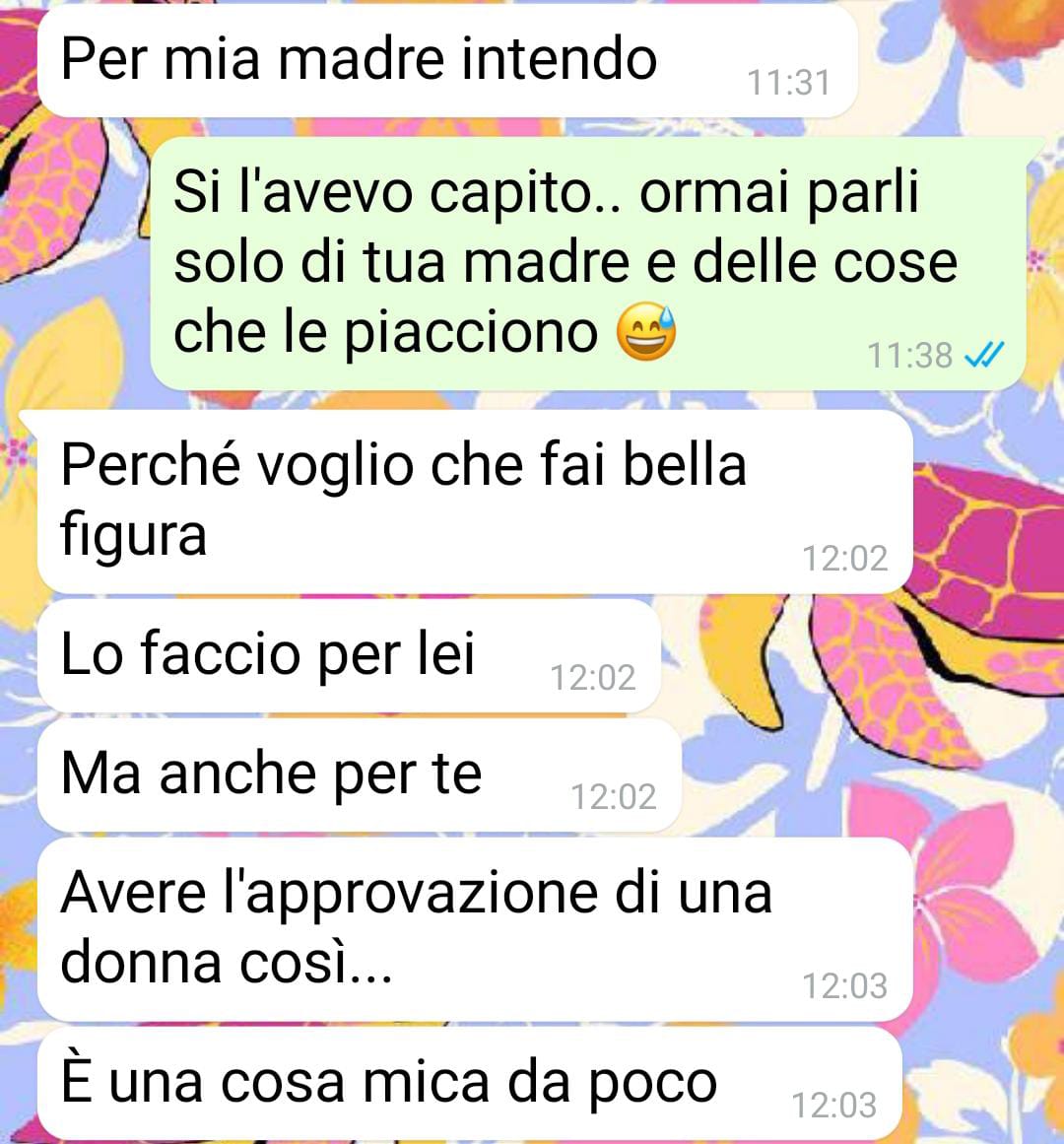
Task: Tap the word 'piacciono' in the green bubble
Action: click(x=471, y=334)
